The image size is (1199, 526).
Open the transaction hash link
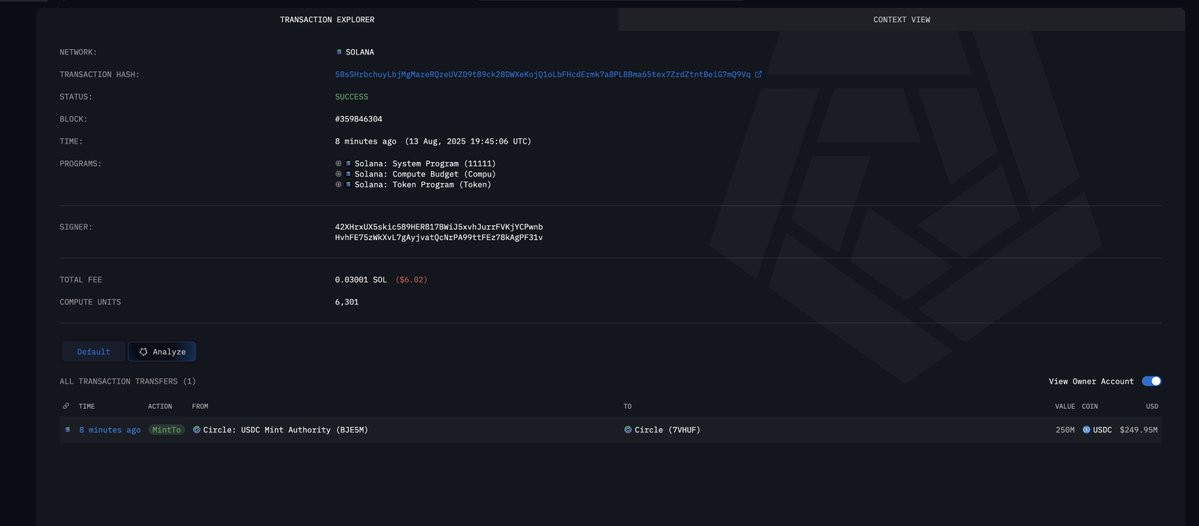(542, 74)
